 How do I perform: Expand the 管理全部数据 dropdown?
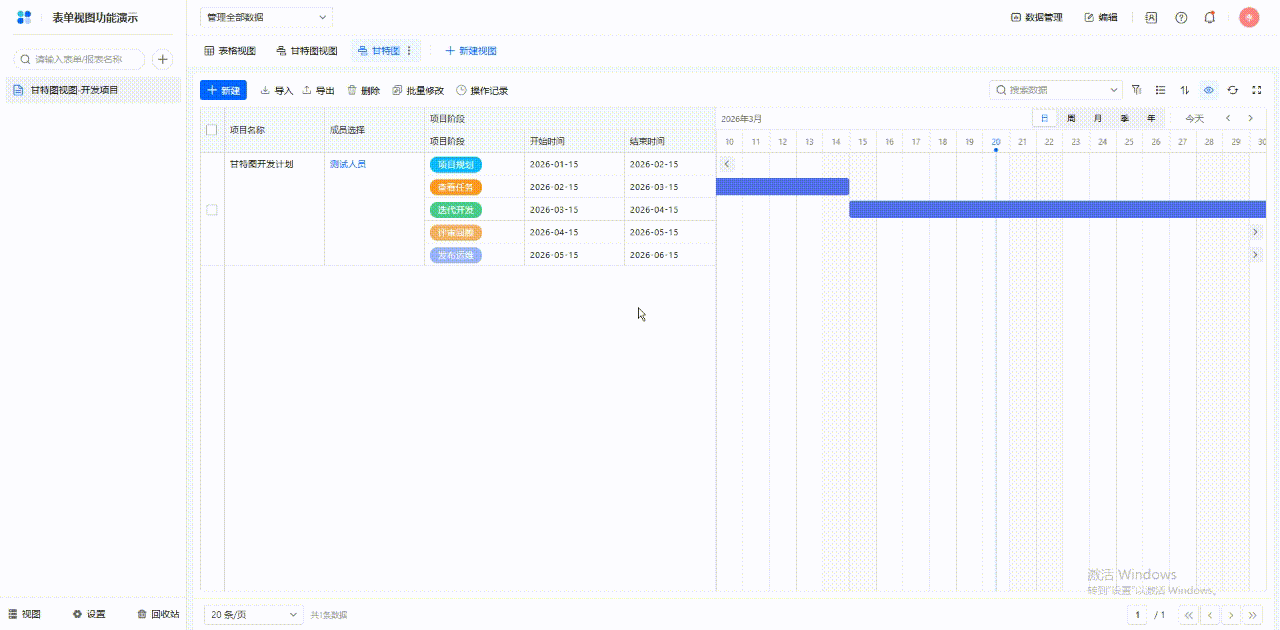click(x=266, y=17)
